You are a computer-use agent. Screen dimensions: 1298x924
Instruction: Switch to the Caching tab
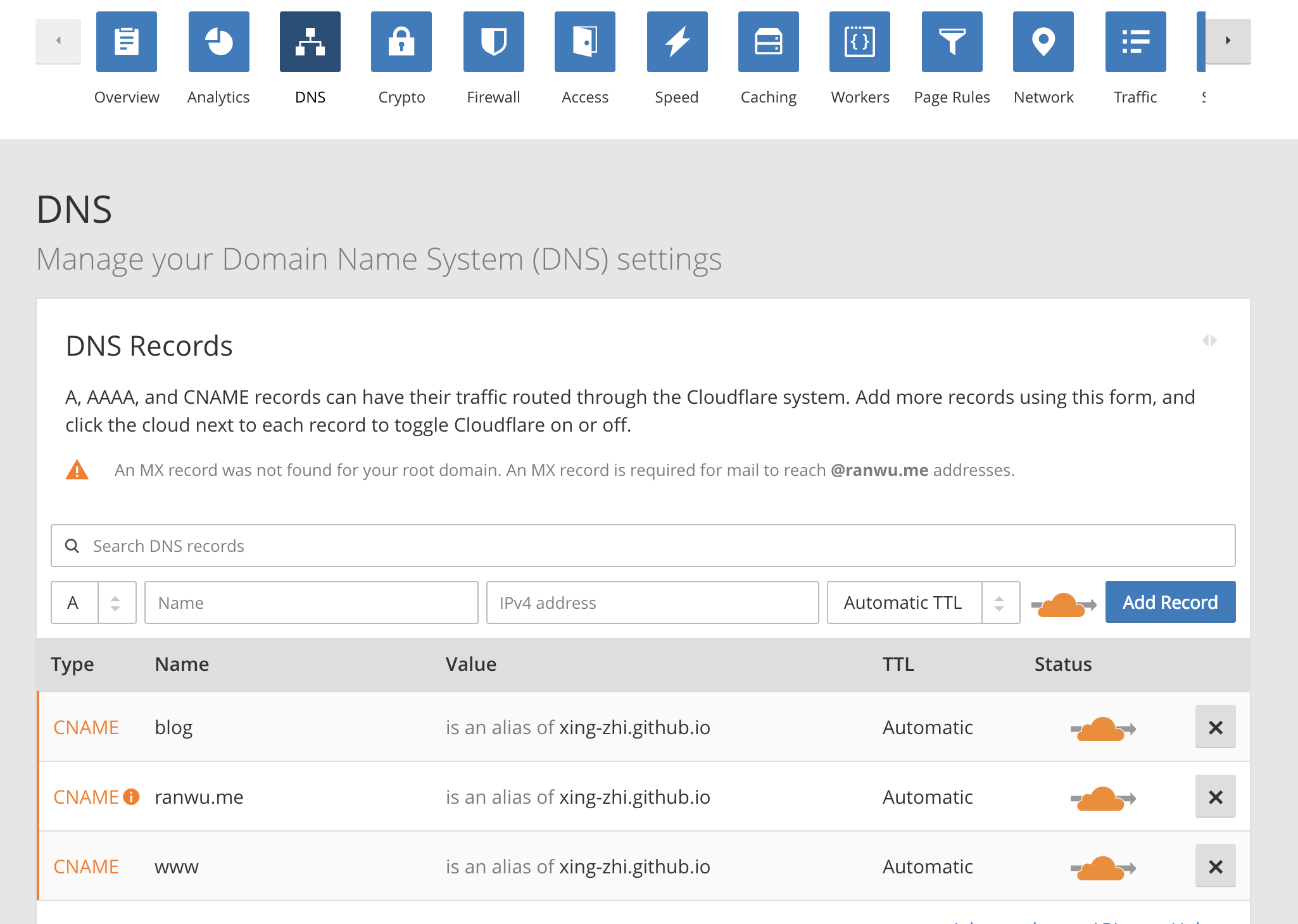[768, 57]
